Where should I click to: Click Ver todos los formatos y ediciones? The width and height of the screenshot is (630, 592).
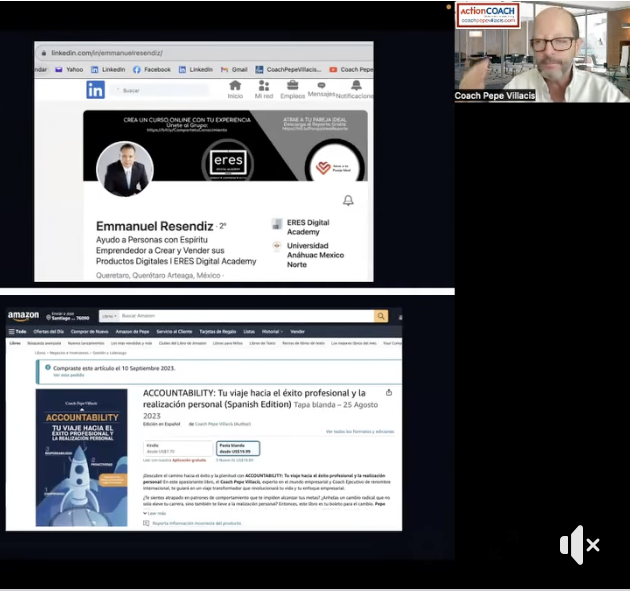click(x=360, y=431)
